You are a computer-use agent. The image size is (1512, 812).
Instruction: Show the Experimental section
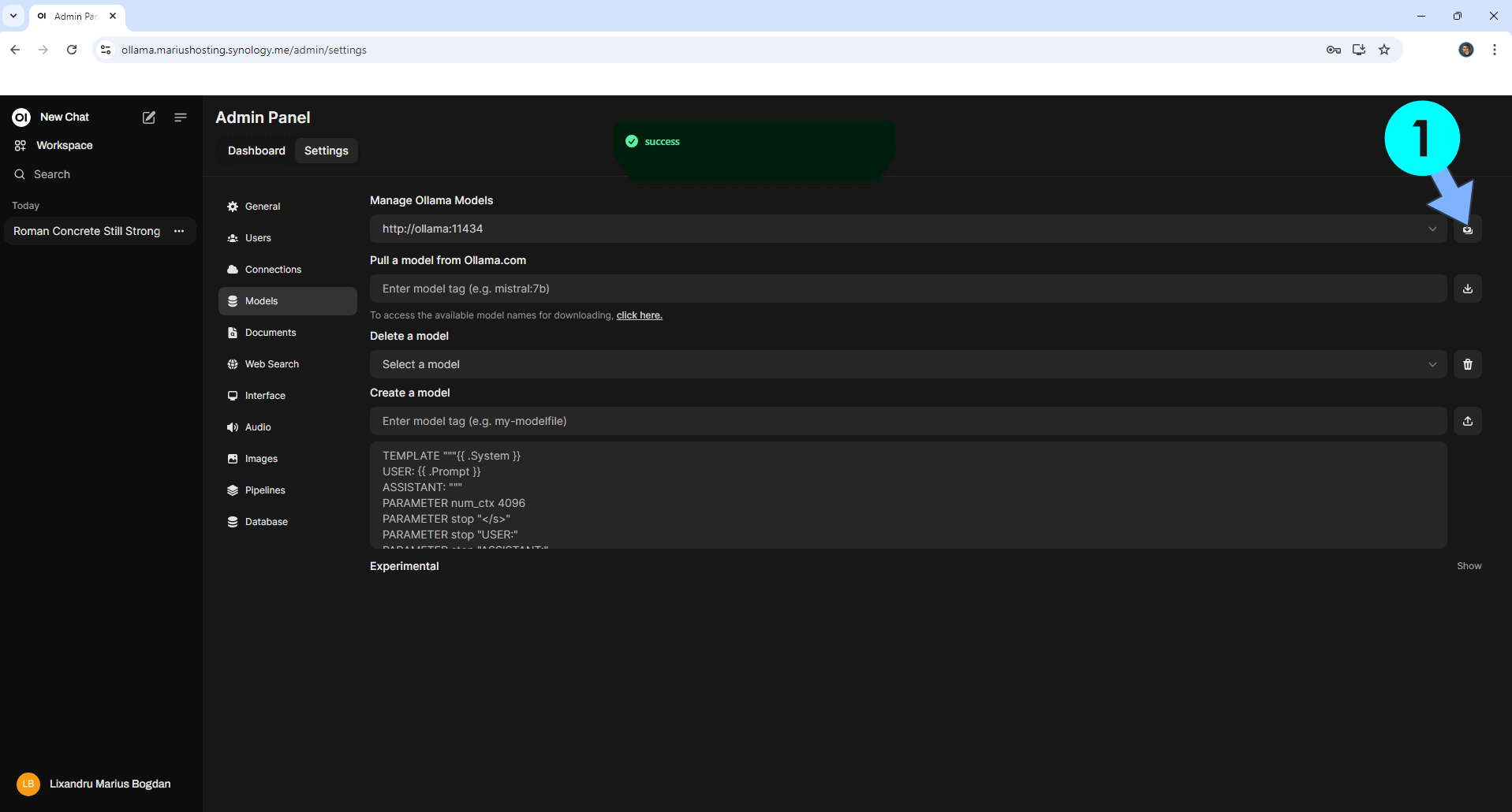point(1469,566)
